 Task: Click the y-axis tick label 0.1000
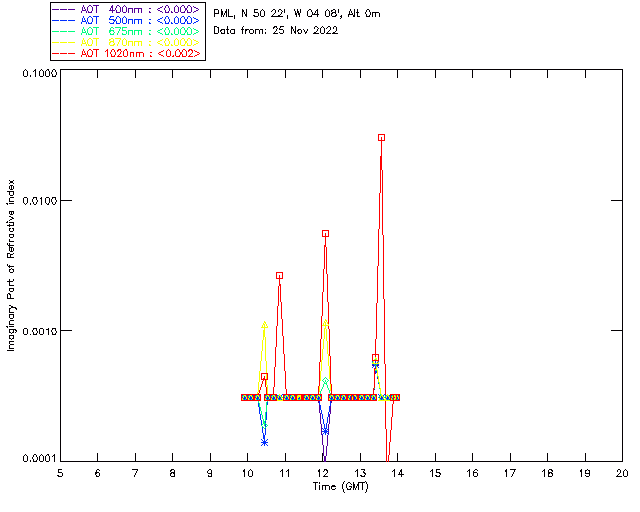(40, 73)
